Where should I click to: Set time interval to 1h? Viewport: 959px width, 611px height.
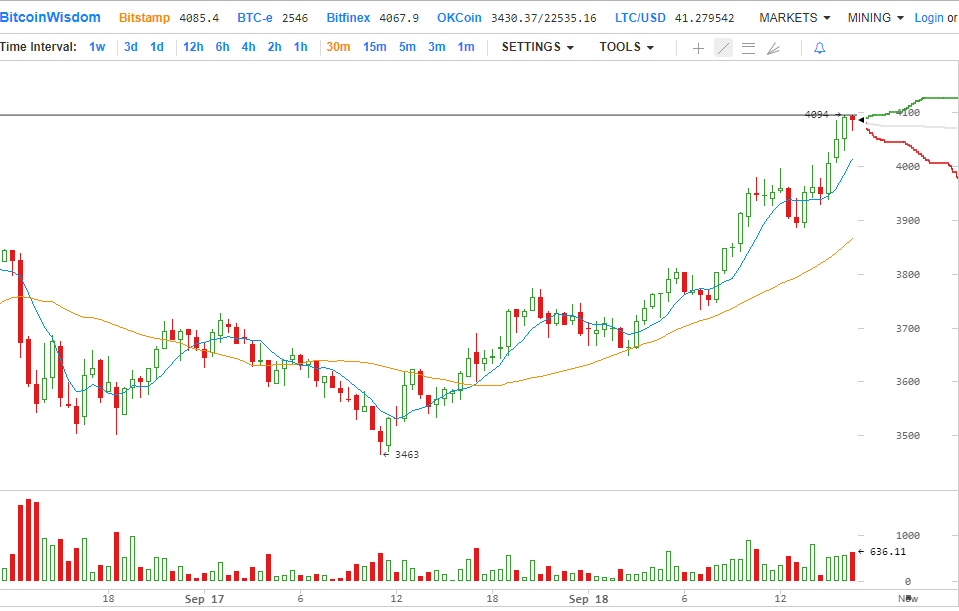click(300, 47)
